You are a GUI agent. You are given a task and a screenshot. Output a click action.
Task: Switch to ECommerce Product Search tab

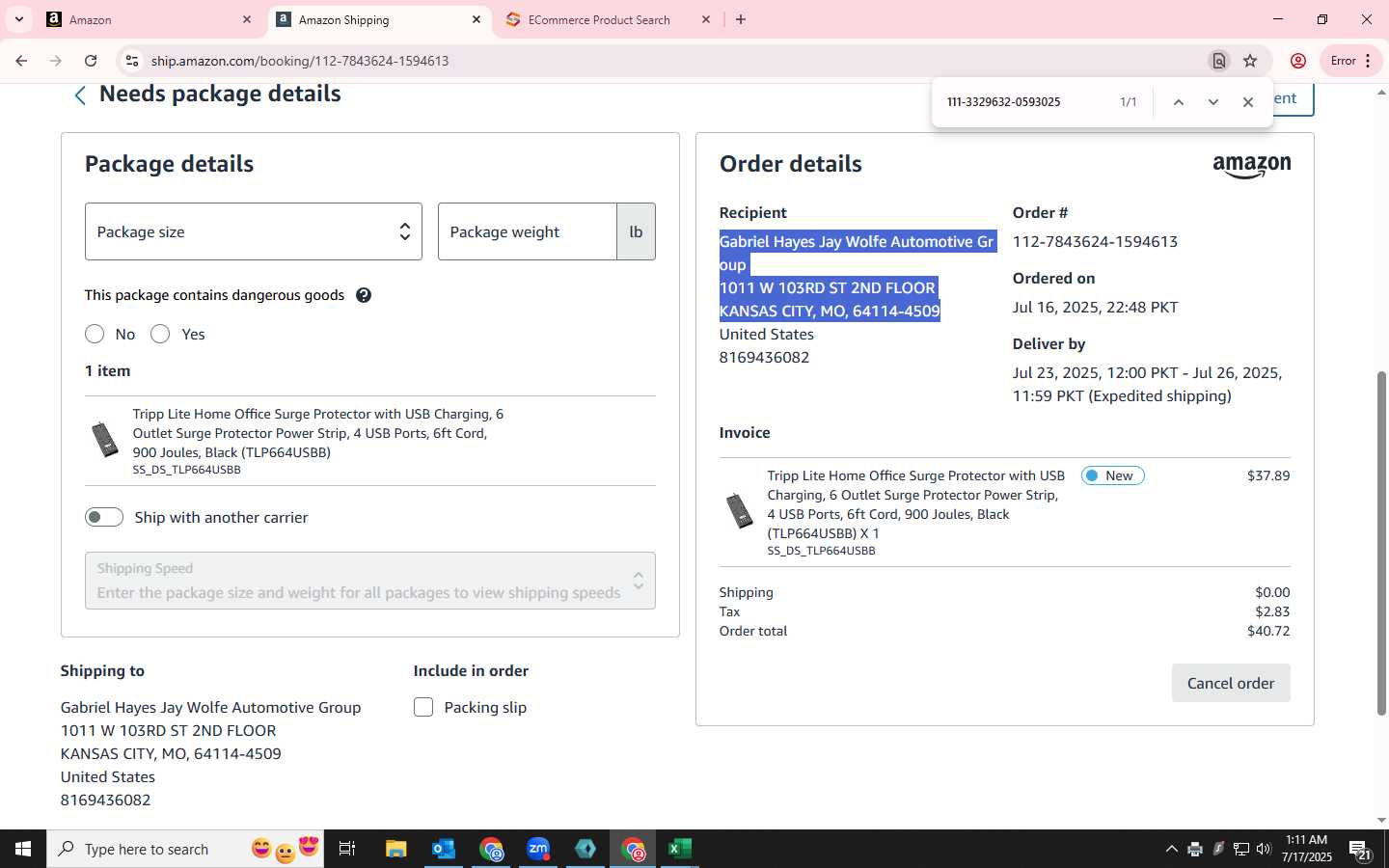click(610, 19)
